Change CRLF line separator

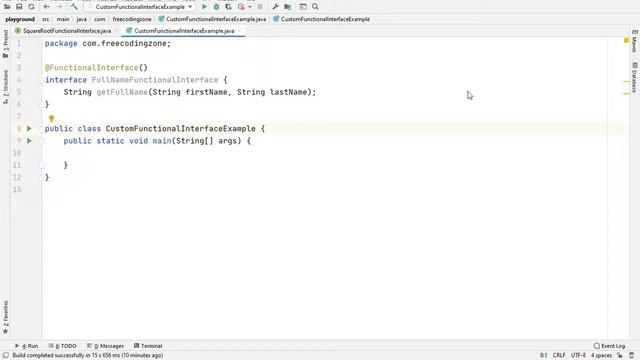click(559, 356)
